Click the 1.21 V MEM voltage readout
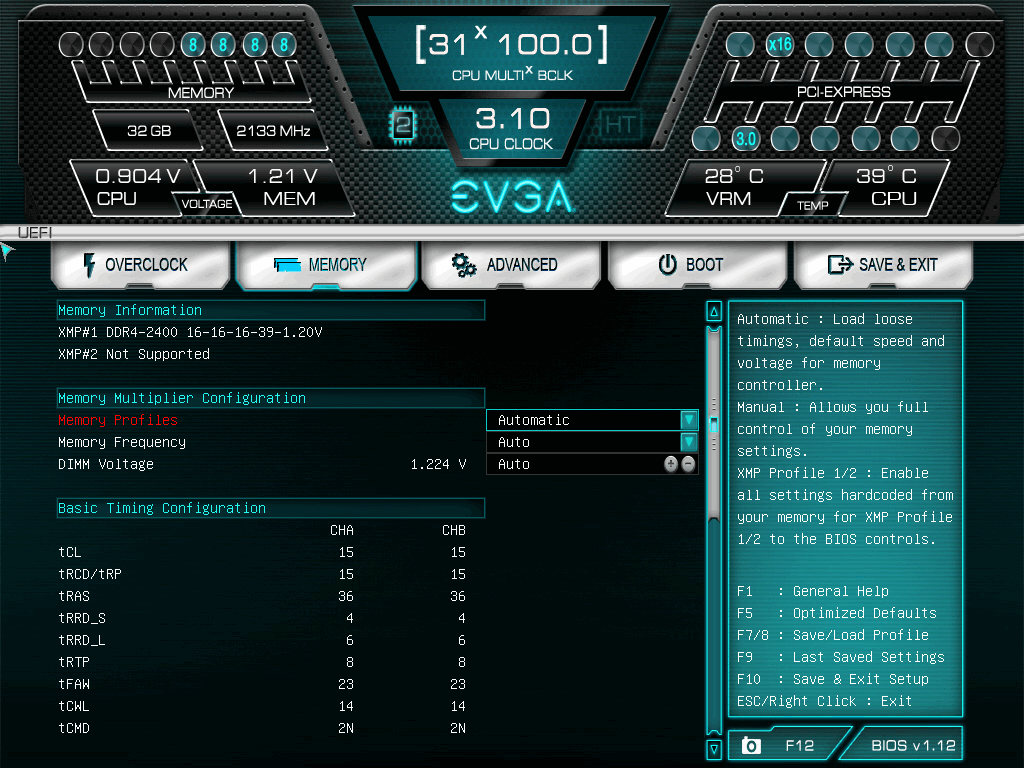1024x768 pixels. click(282, 187)
